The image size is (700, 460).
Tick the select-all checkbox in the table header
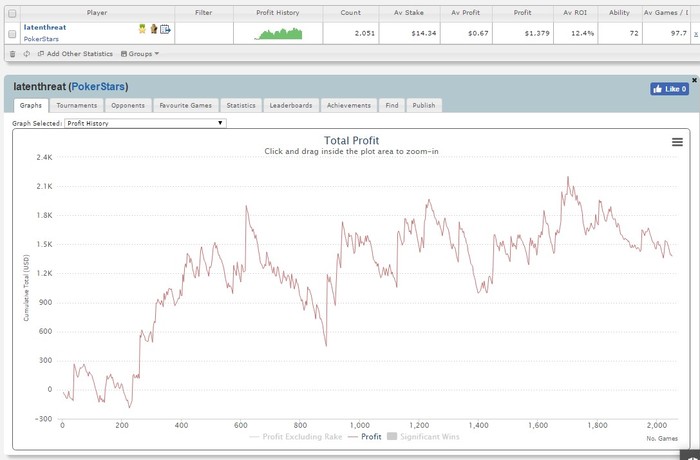(x=12, y=13)
